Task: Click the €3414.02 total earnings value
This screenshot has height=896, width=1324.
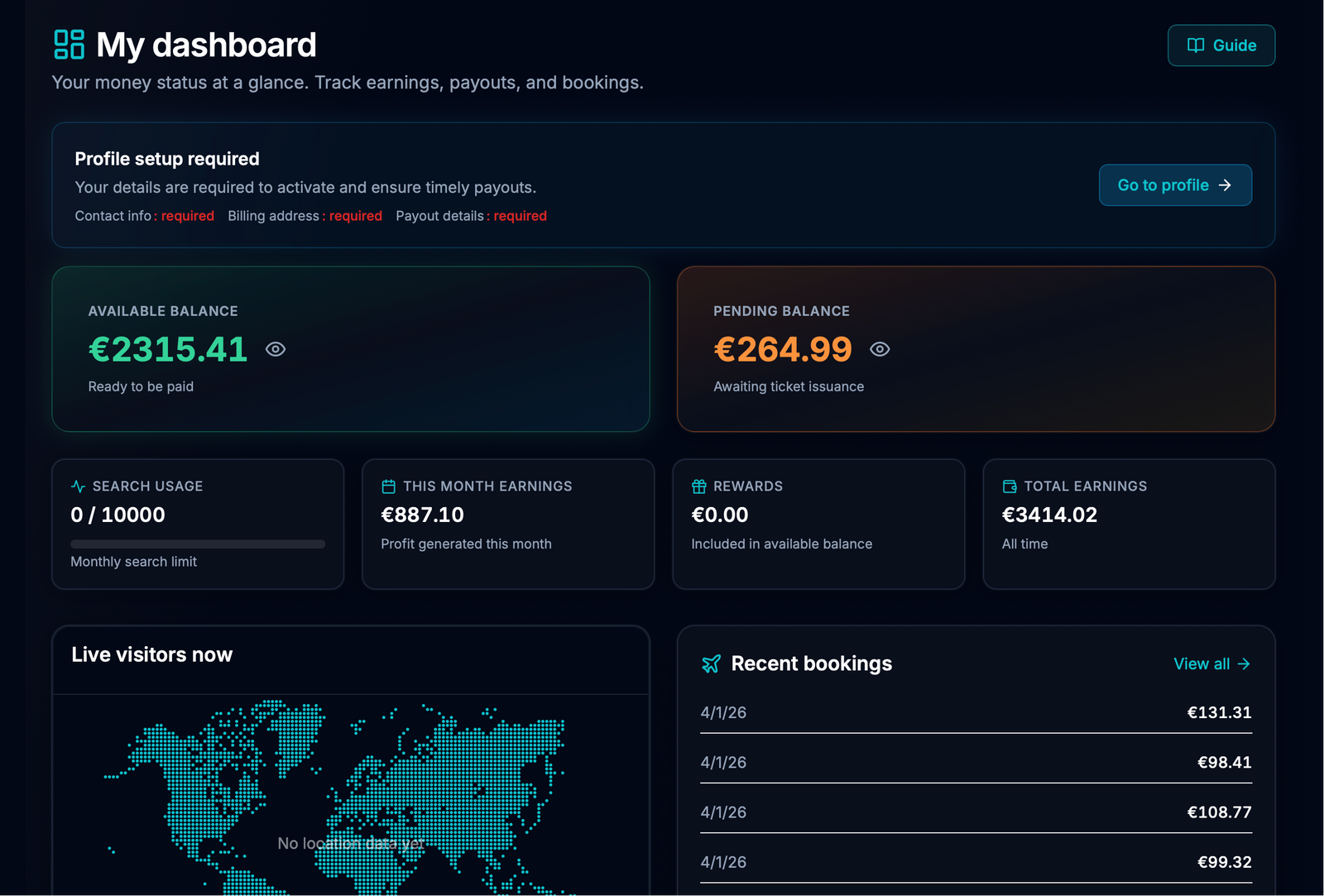Action: (1049, 515)
